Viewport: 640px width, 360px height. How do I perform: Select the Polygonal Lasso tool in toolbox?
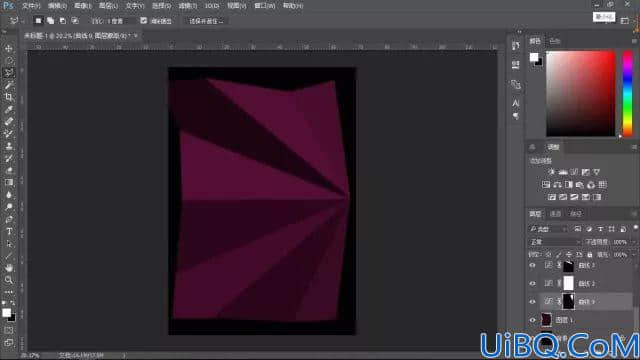9,73
